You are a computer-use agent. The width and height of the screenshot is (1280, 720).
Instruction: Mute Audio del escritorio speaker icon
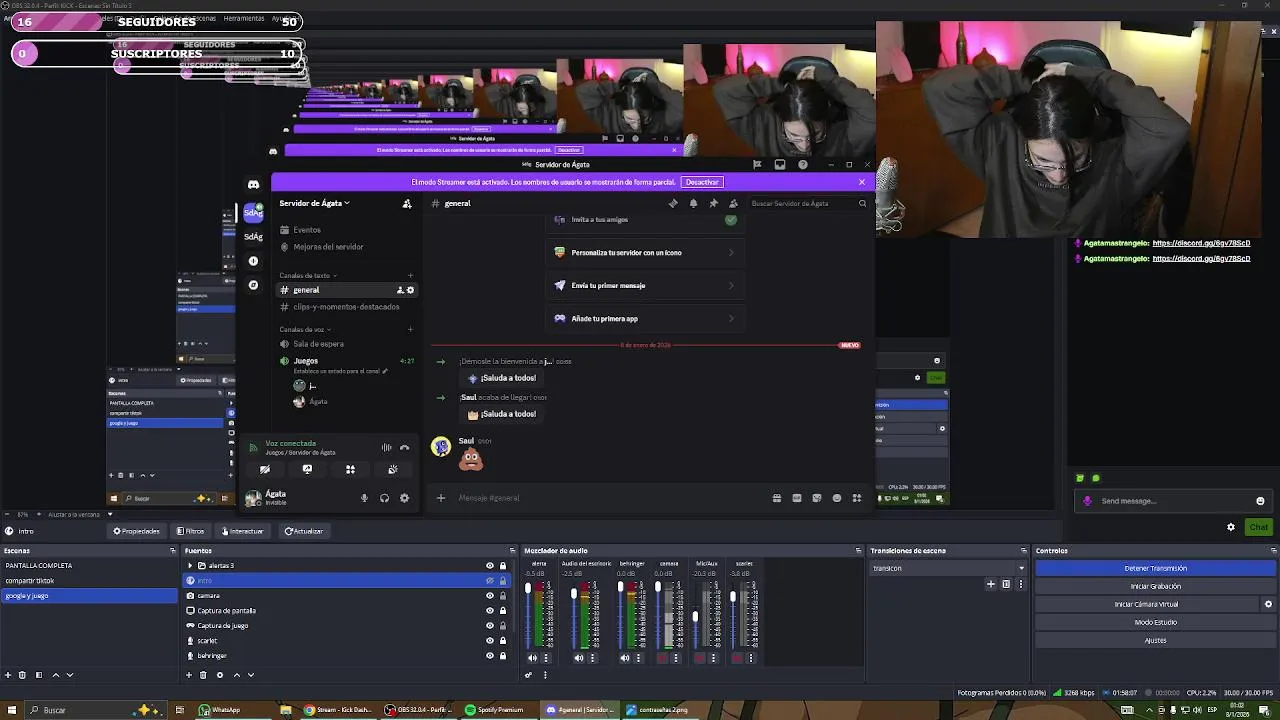click(579, 658)
